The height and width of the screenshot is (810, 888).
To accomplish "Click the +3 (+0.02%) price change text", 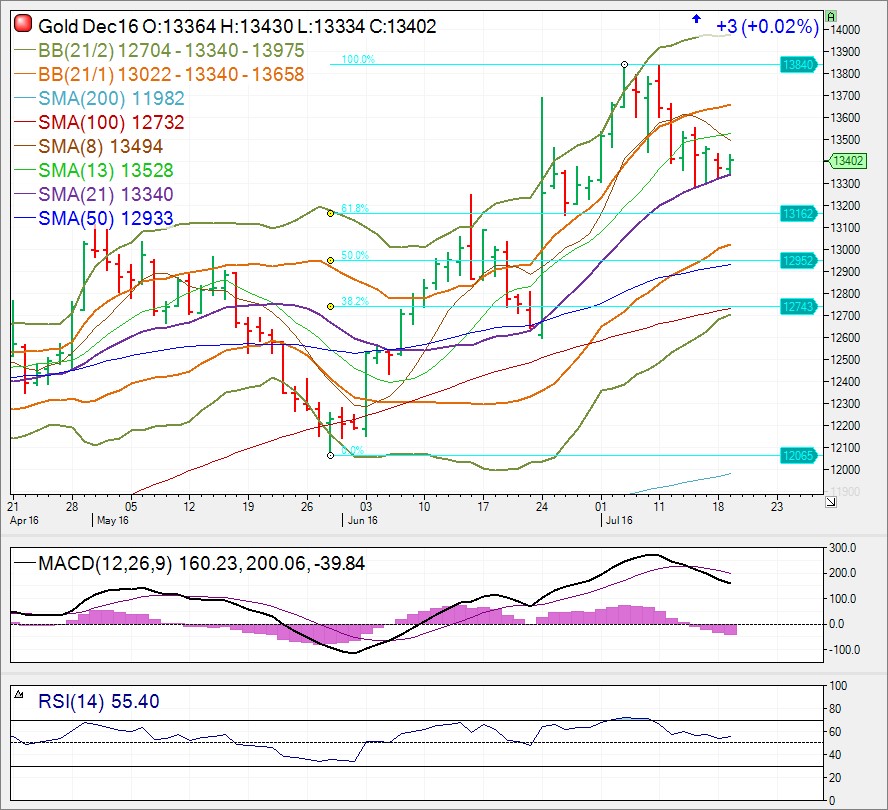I will [x=767, y=27].
